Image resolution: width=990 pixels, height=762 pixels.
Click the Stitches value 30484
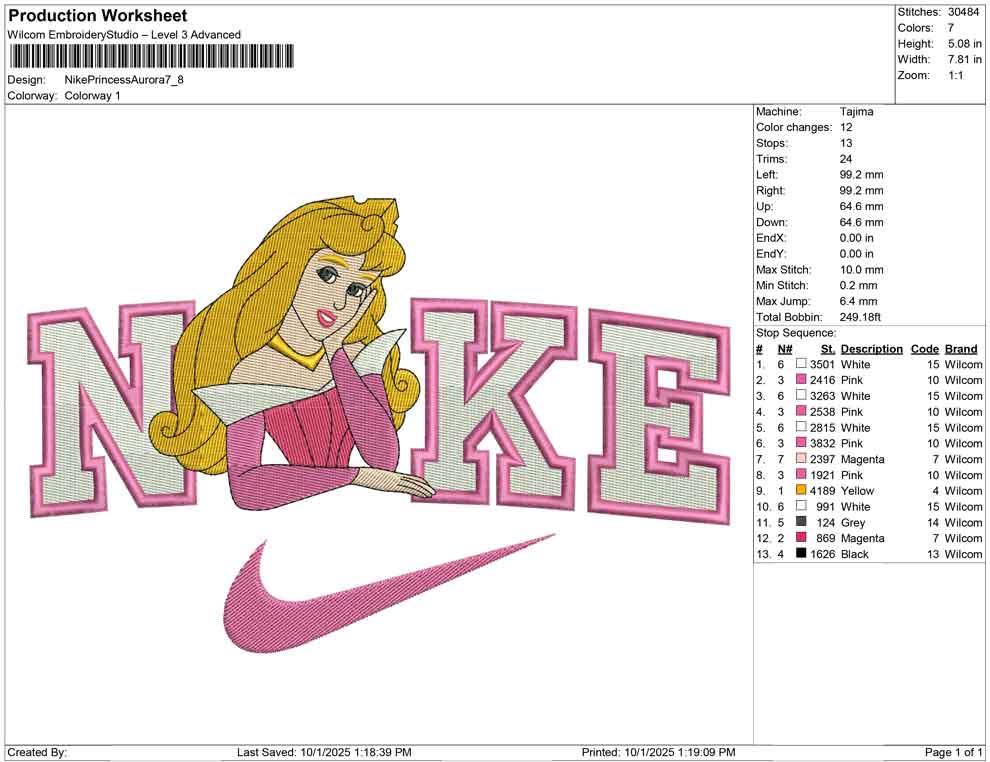(963, 12)
